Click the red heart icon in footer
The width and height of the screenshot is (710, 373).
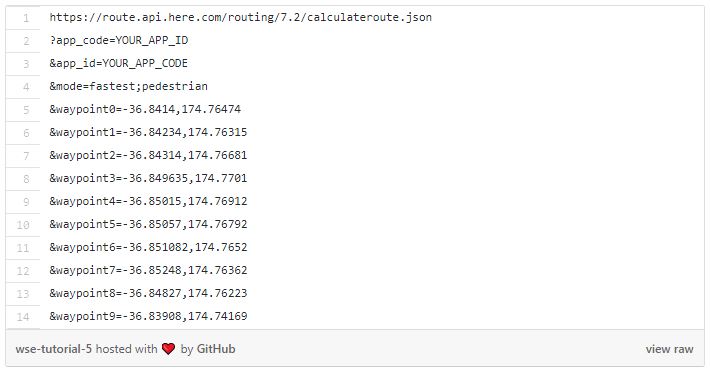pyautogui.click(x=168, y=349)
